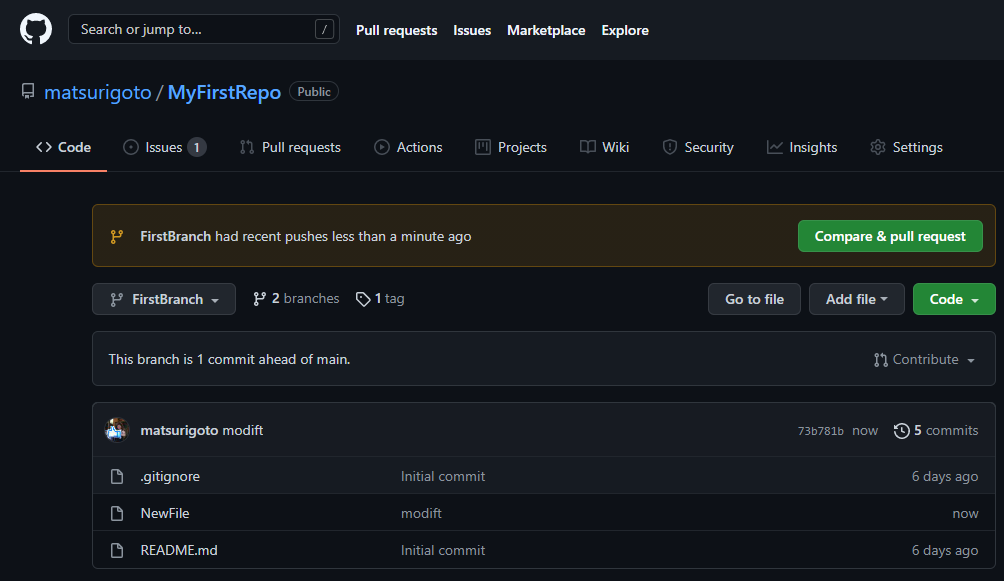Expand the Add file dropdown
Image resolution: width=1004 pixels, height=581 pixels.
click(857, 299)
